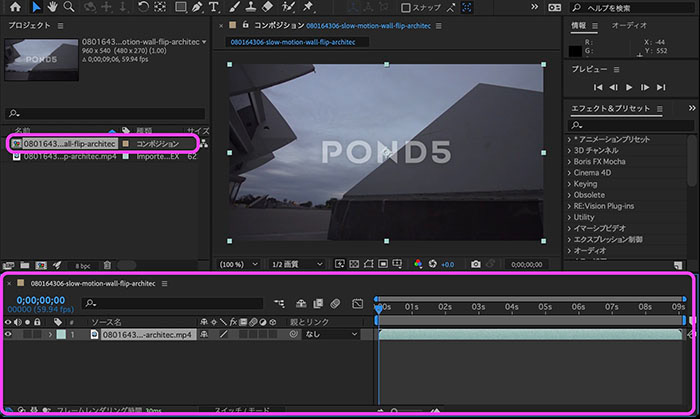Select the Brush tool
Screen dimensions: 700x419
coord(234,7)
